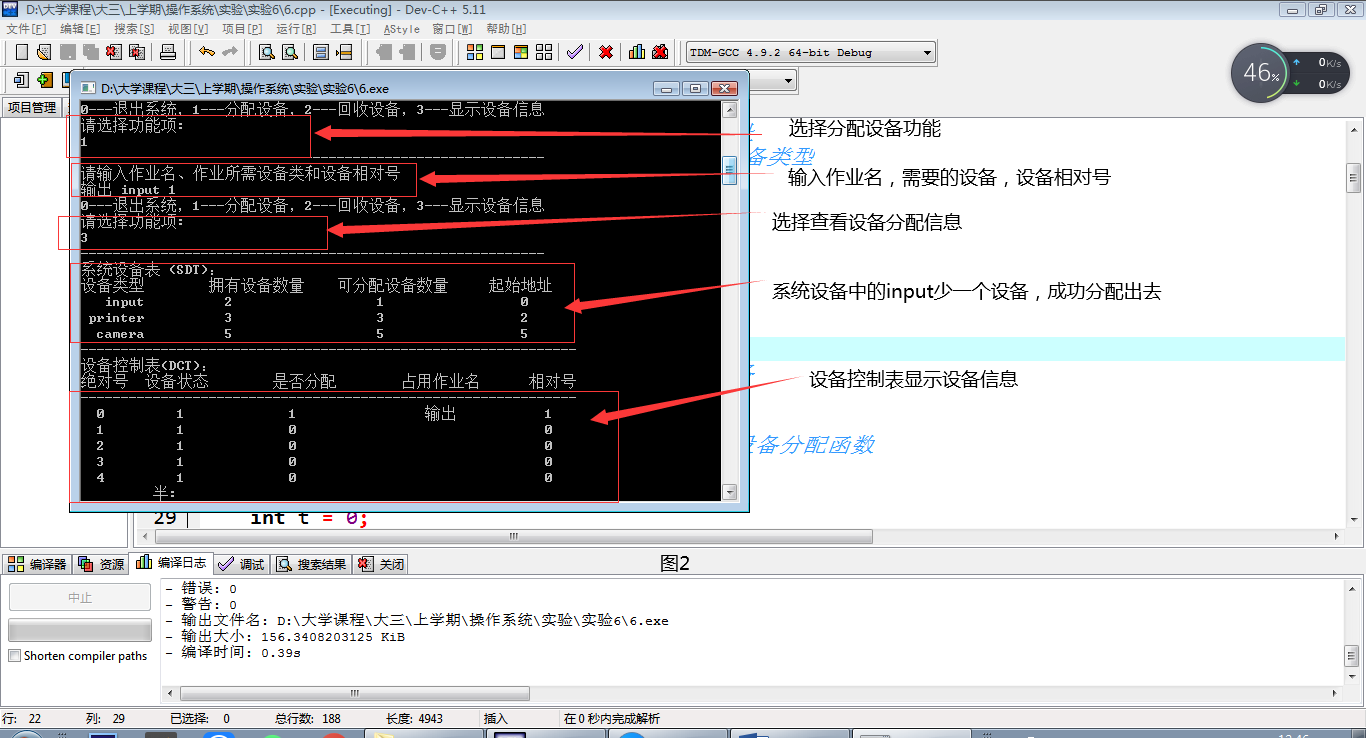Open the 项目[P] menu
This screenshot has width=1366, height=738.
[242, 29]
